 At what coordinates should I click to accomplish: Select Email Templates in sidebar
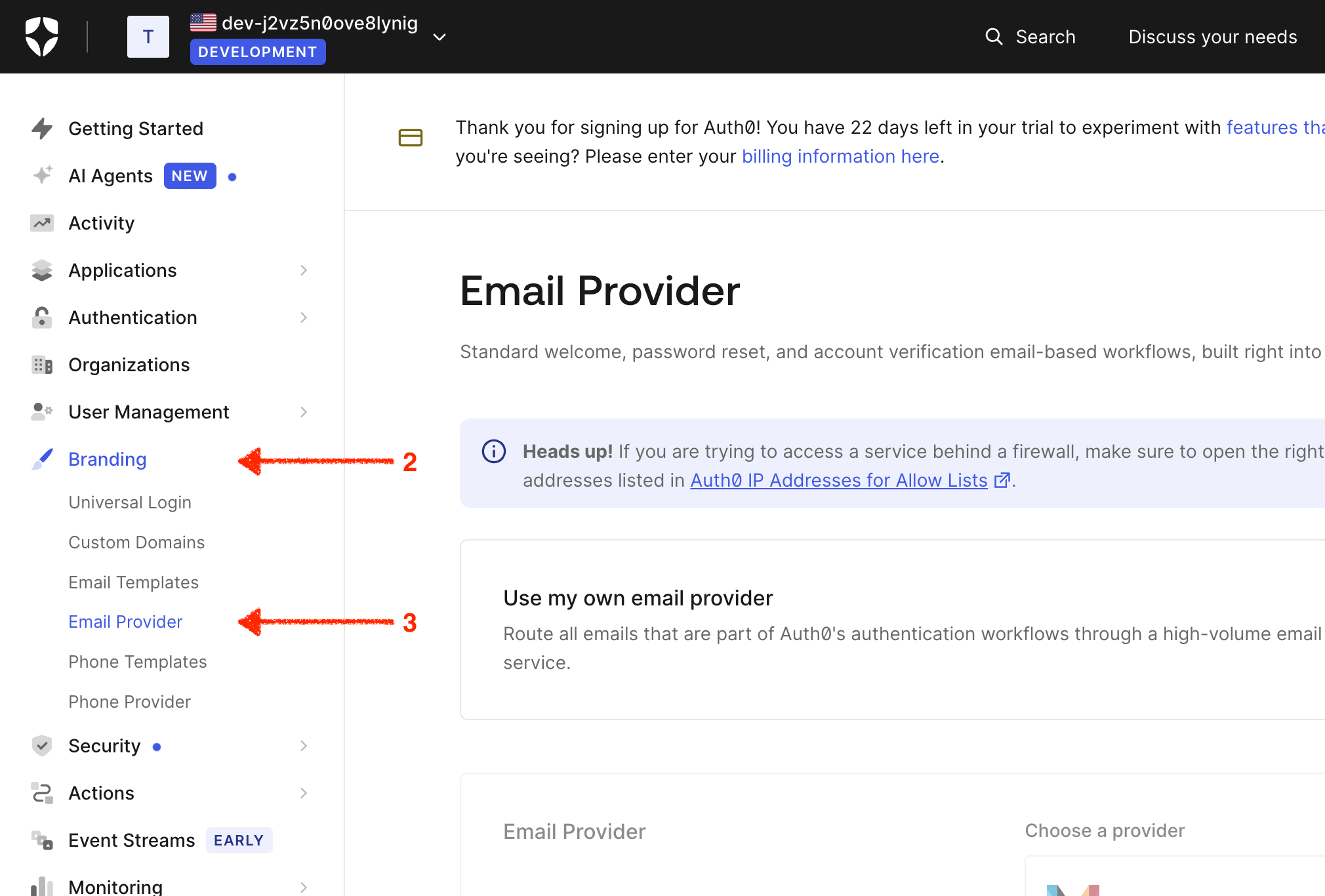coord(133,582)
